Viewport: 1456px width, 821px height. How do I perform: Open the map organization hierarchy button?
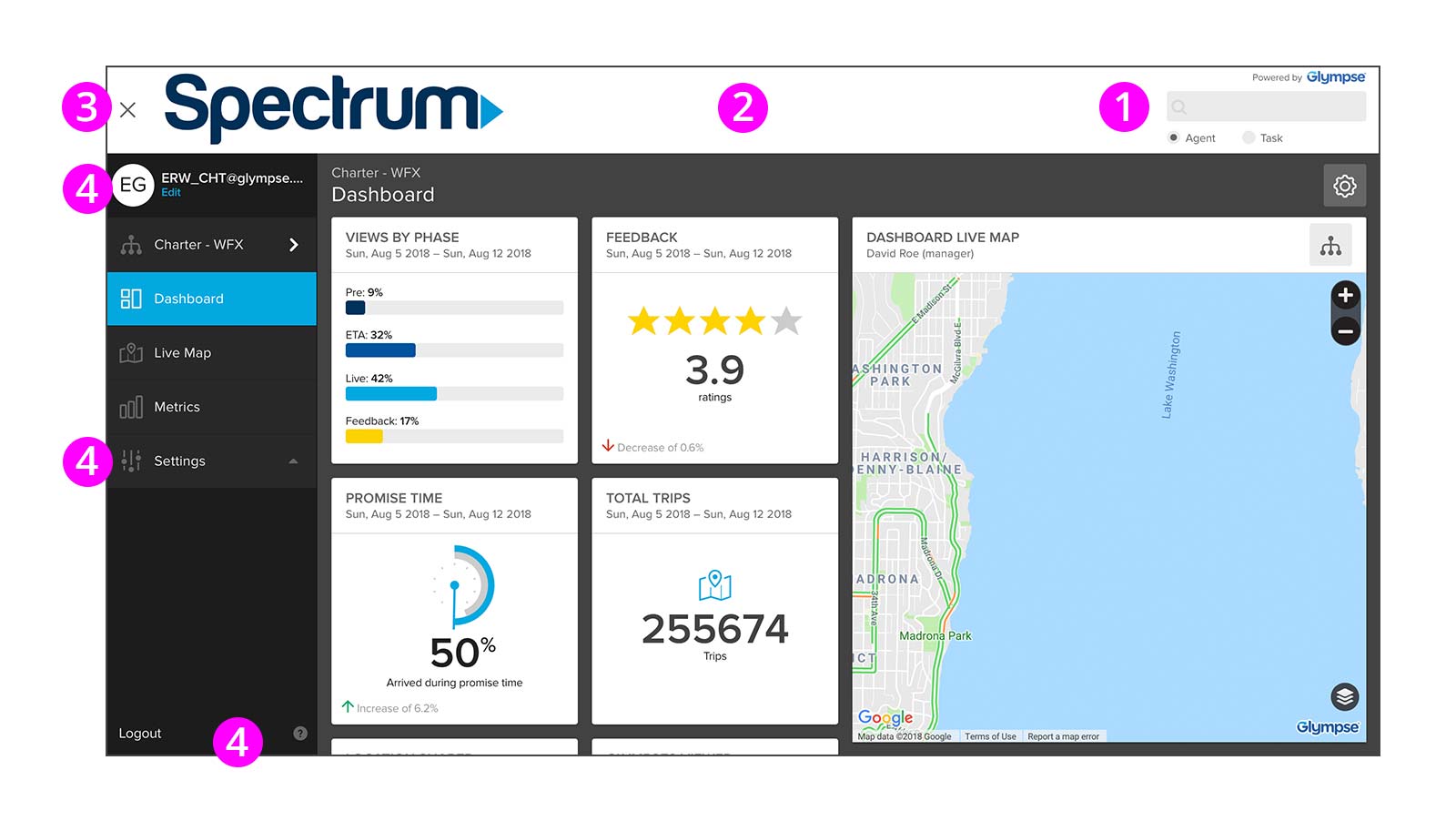pyautogui.click(x=1330, y=246)
